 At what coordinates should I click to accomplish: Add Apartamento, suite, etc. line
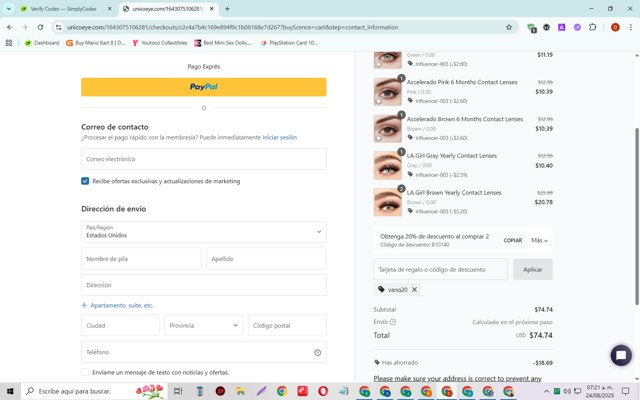tap(118, 305)
